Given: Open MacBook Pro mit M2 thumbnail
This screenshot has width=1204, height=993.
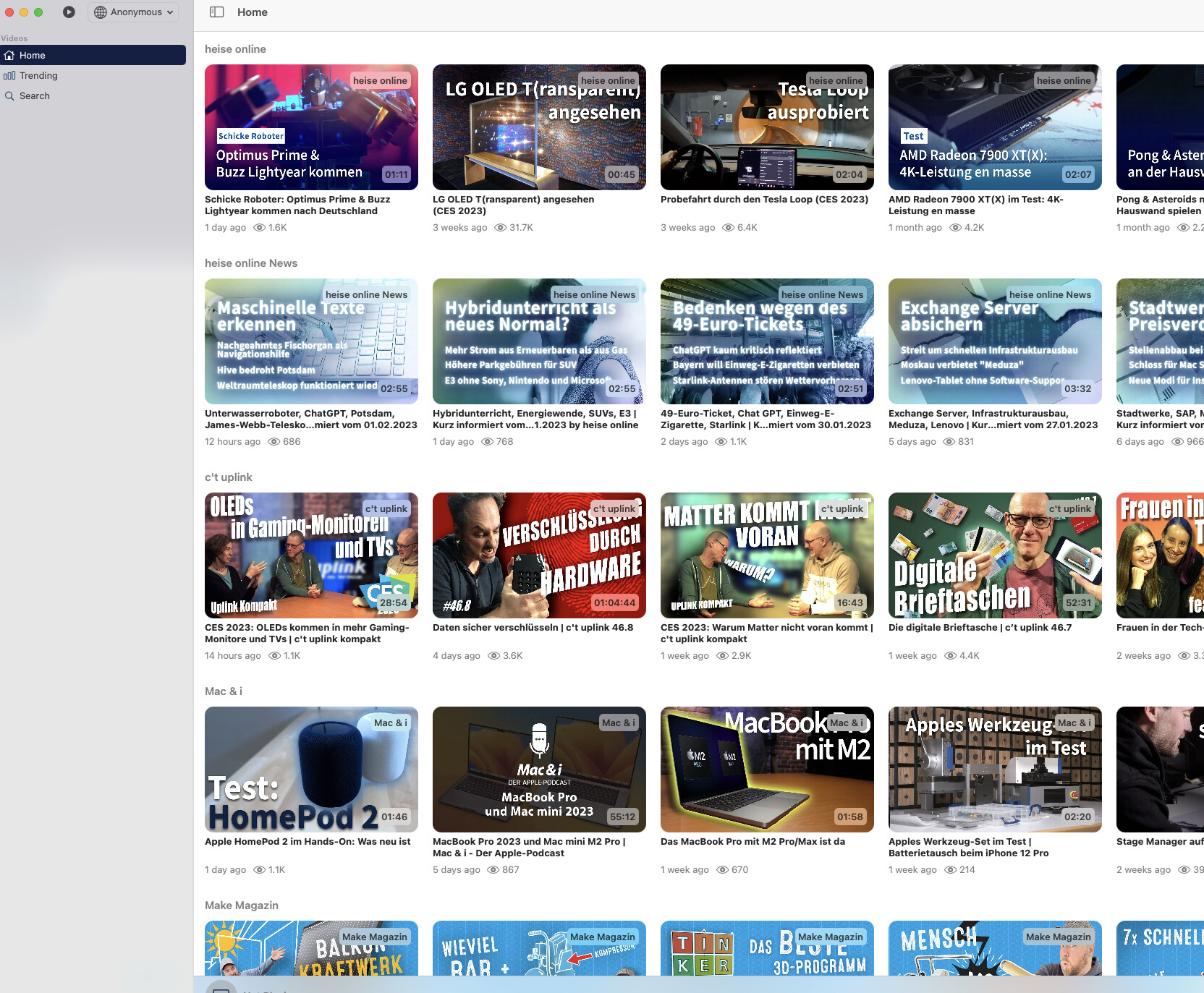Looking at the screenshot, I should (x=767, y=770).
